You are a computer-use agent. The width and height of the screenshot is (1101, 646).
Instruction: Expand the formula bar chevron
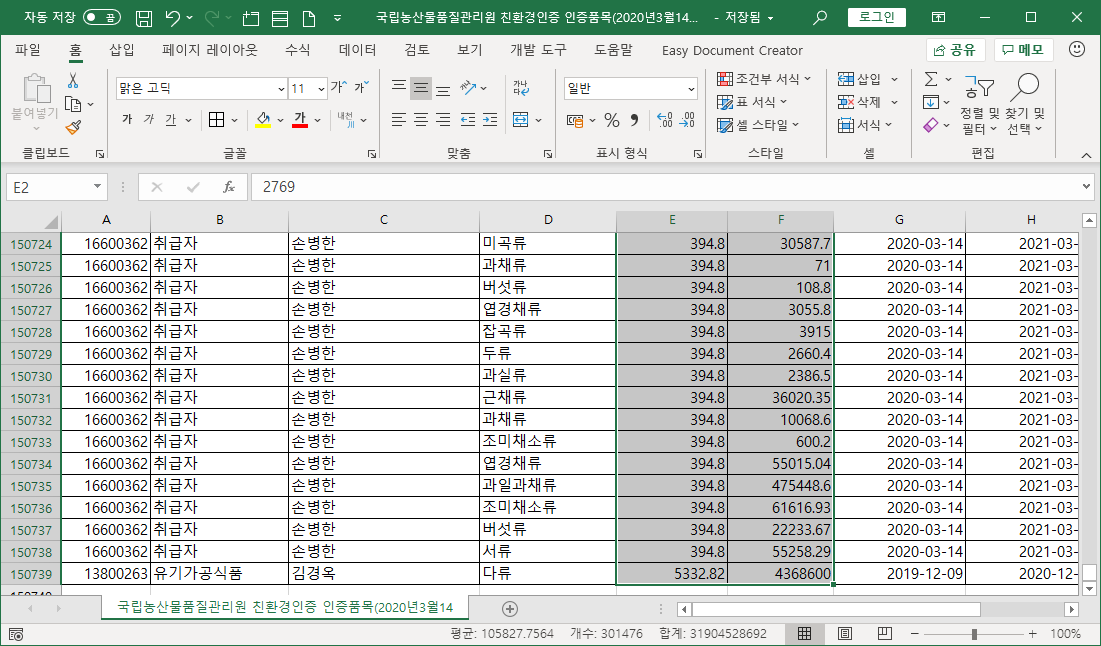tap(1086, 187)
